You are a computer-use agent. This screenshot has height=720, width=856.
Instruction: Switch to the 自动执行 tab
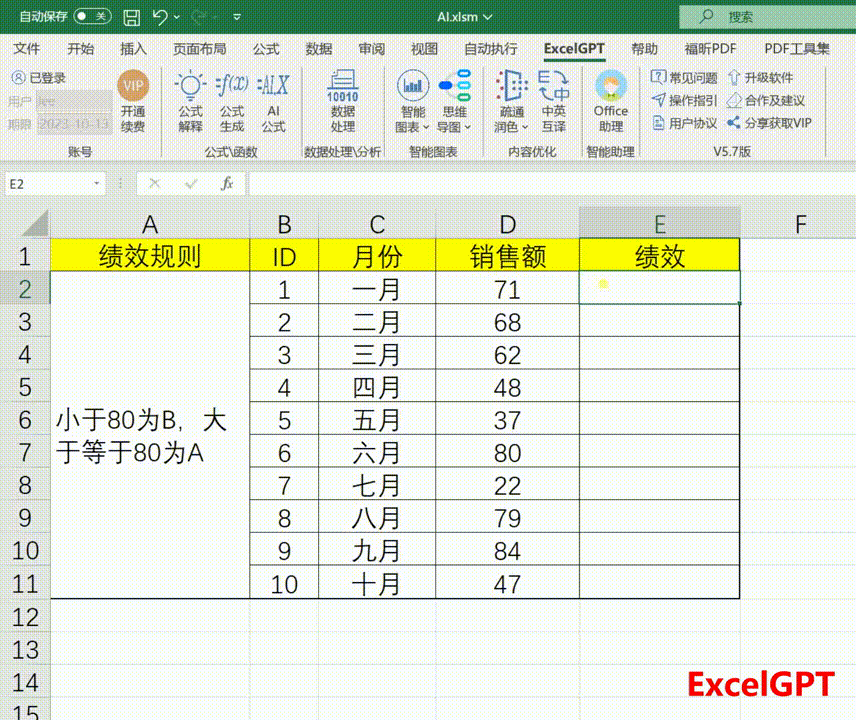point(490,49)
